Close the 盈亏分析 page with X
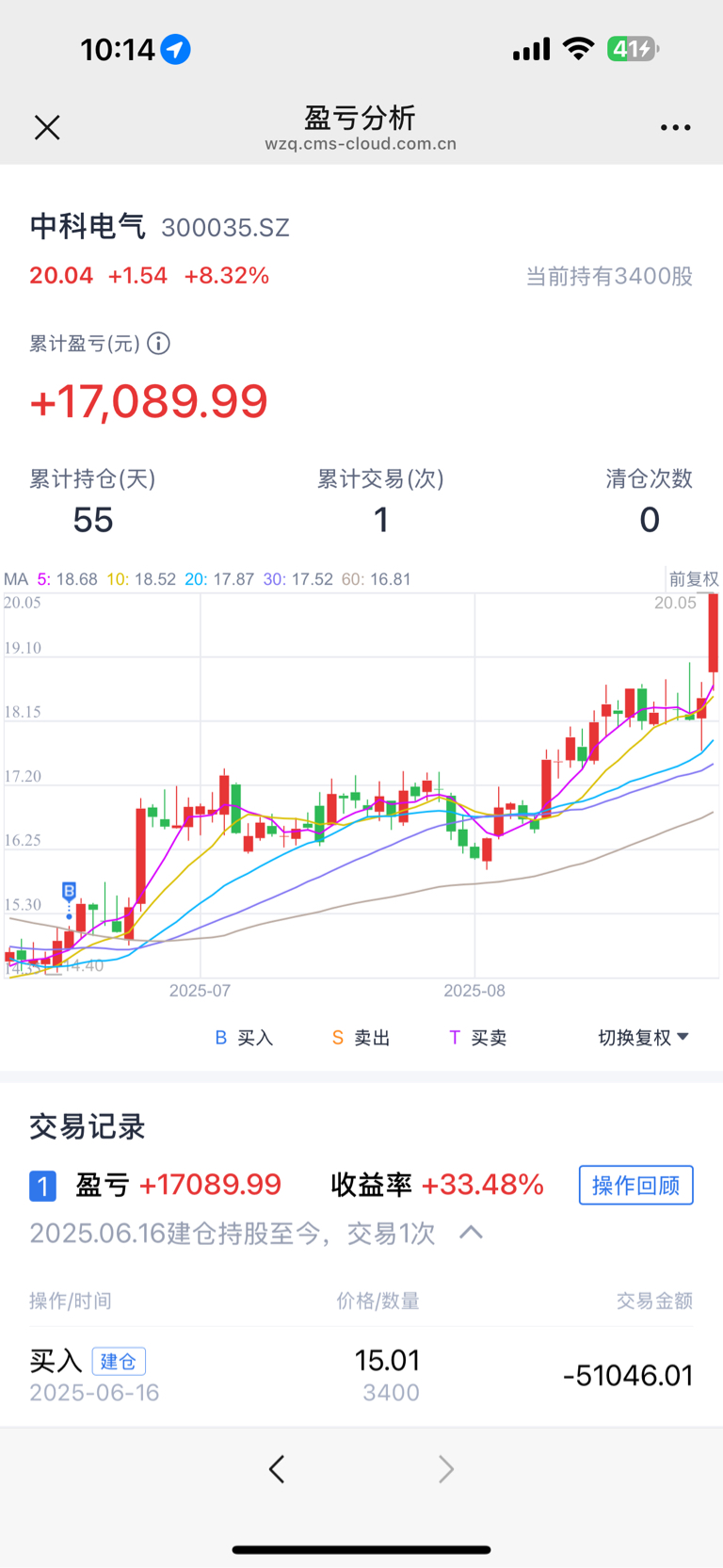Image resolution: width=723 pixels, height=1568 pixels. click(47, 127)
